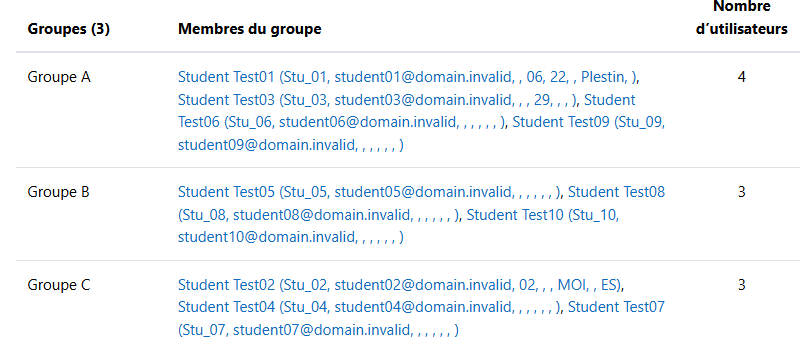Click student09@domain.invalid link text

[x=268, y=146]
